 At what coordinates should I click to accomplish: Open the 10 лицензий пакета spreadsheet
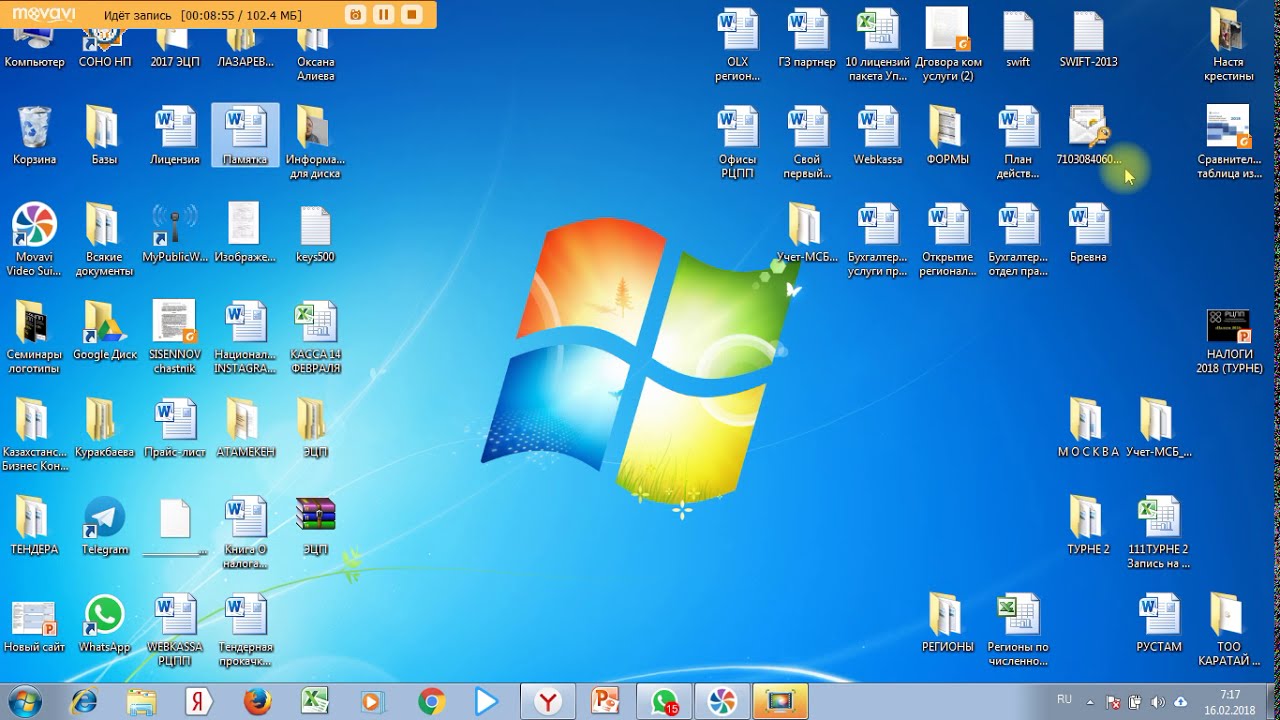tap(878, 45)
